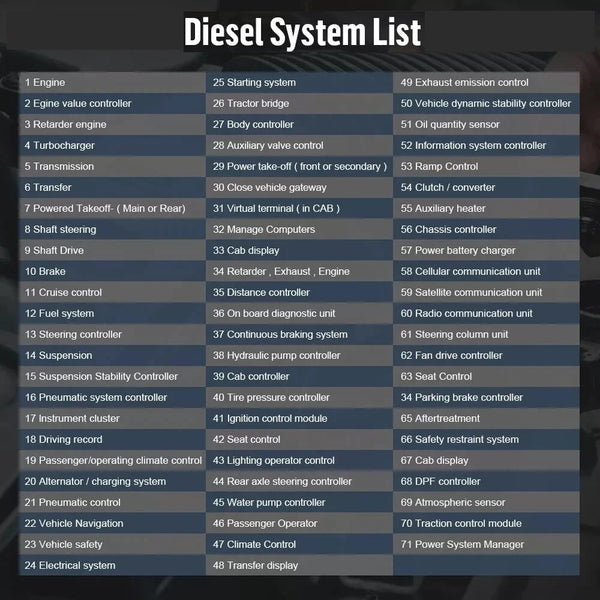The height and width of the screenshot is (600, 600).
Task: Select '50 Vehicle dynamic stability controller'
Action: pos(486,103)
